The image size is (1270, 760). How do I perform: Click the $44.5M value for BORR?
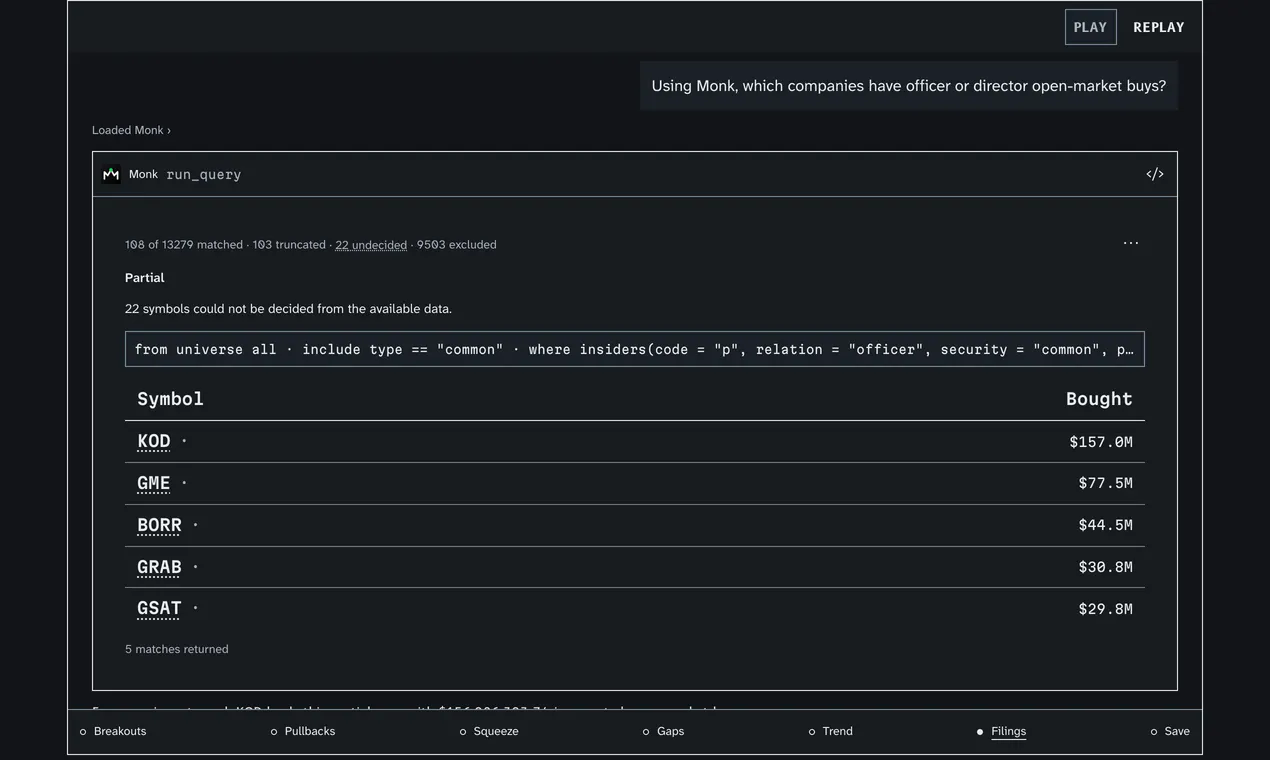tap(1105, 525)
